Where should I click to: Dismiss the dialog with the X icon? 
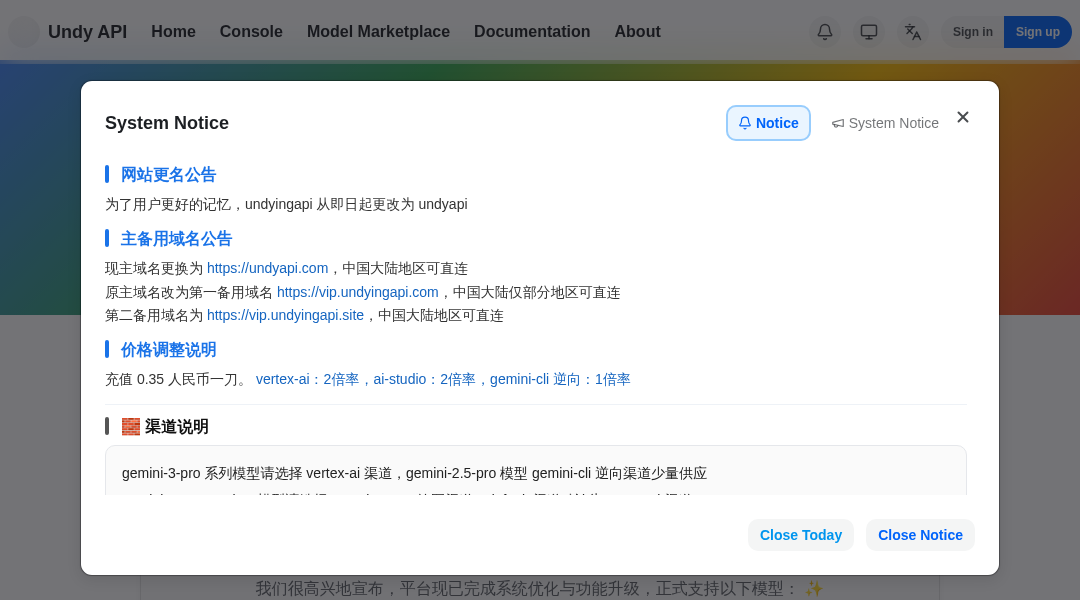[963, 117]
